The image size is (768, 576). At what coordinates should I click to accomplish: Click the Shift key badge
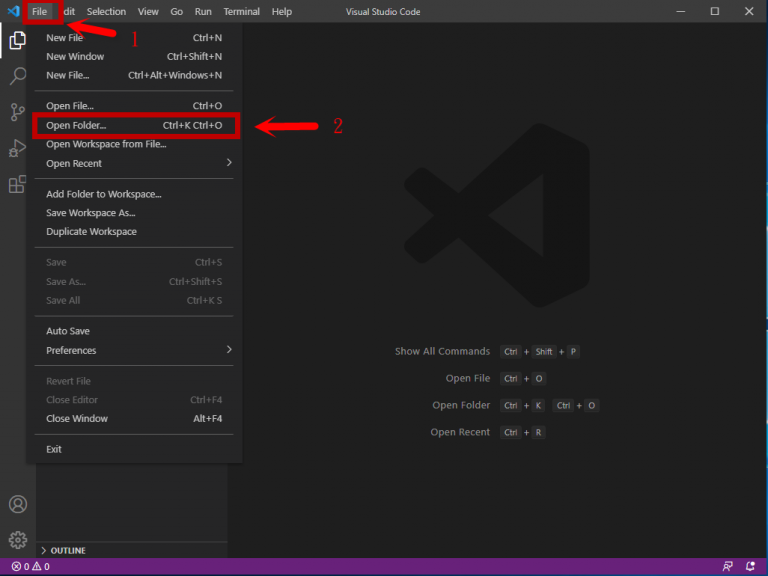pyautogui.click(x=544, y=352)
